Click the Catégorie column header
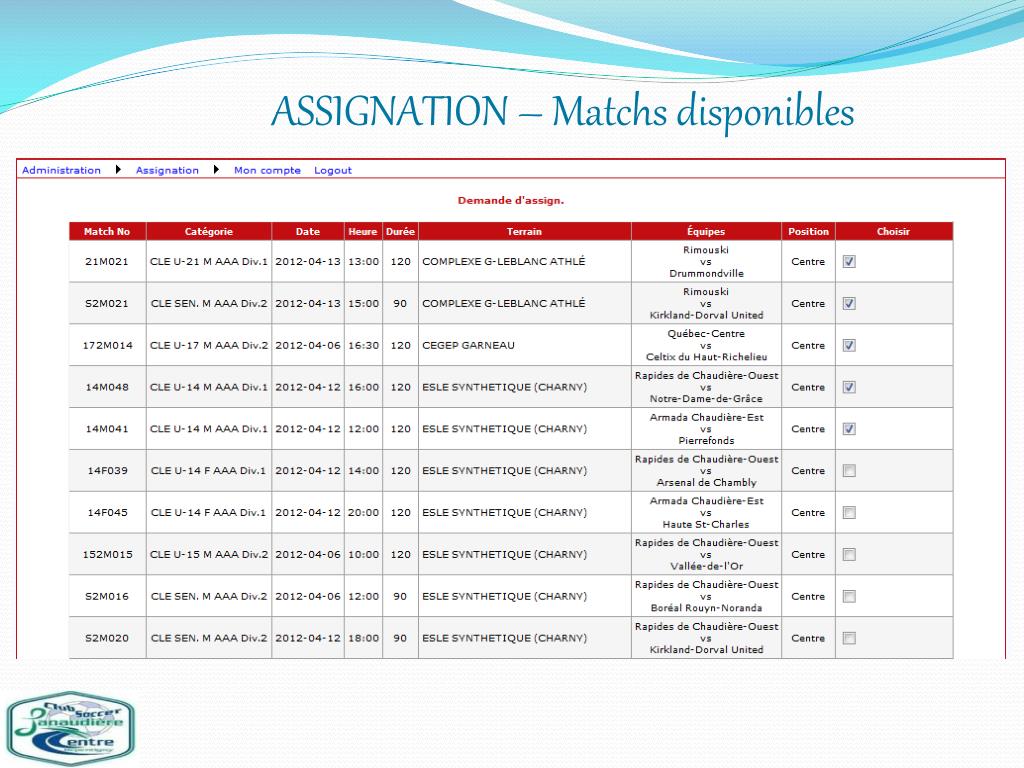 click(x=208, y=231)
